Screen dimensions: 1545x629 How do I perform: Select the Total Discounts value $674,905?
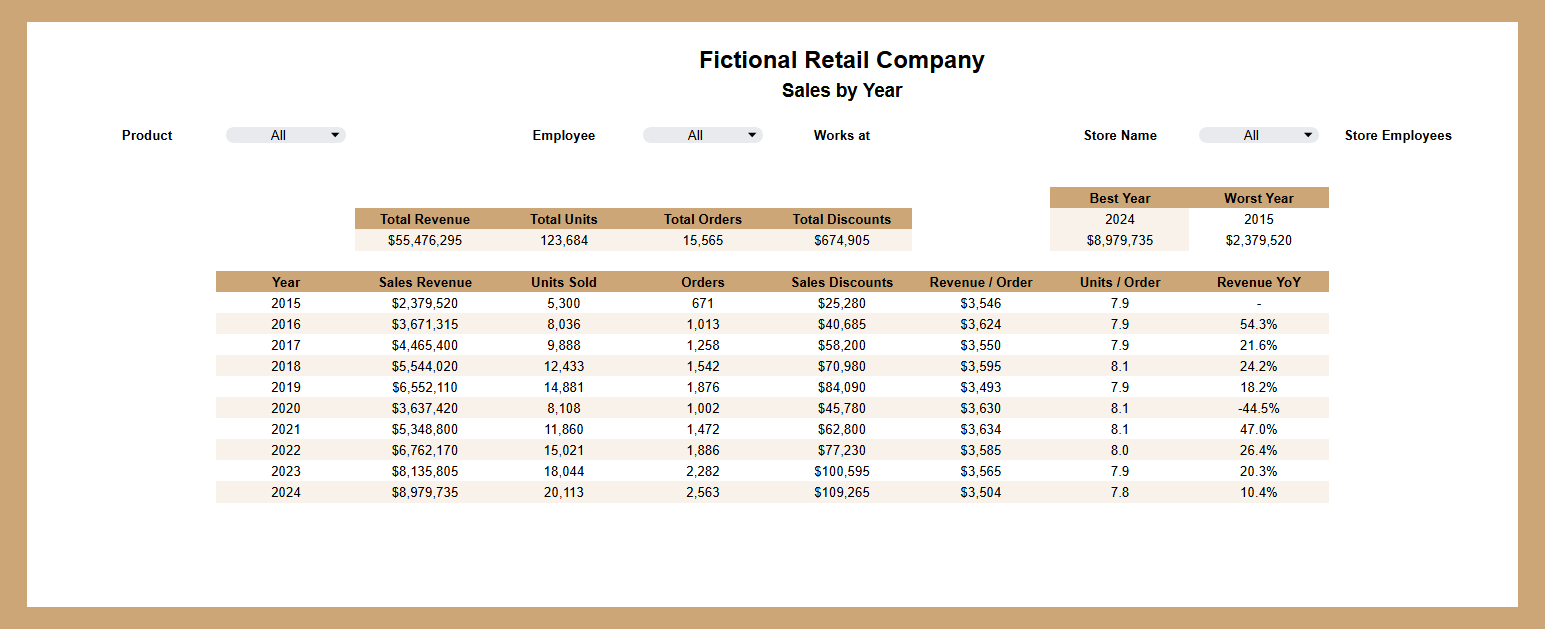coord(842,240)
